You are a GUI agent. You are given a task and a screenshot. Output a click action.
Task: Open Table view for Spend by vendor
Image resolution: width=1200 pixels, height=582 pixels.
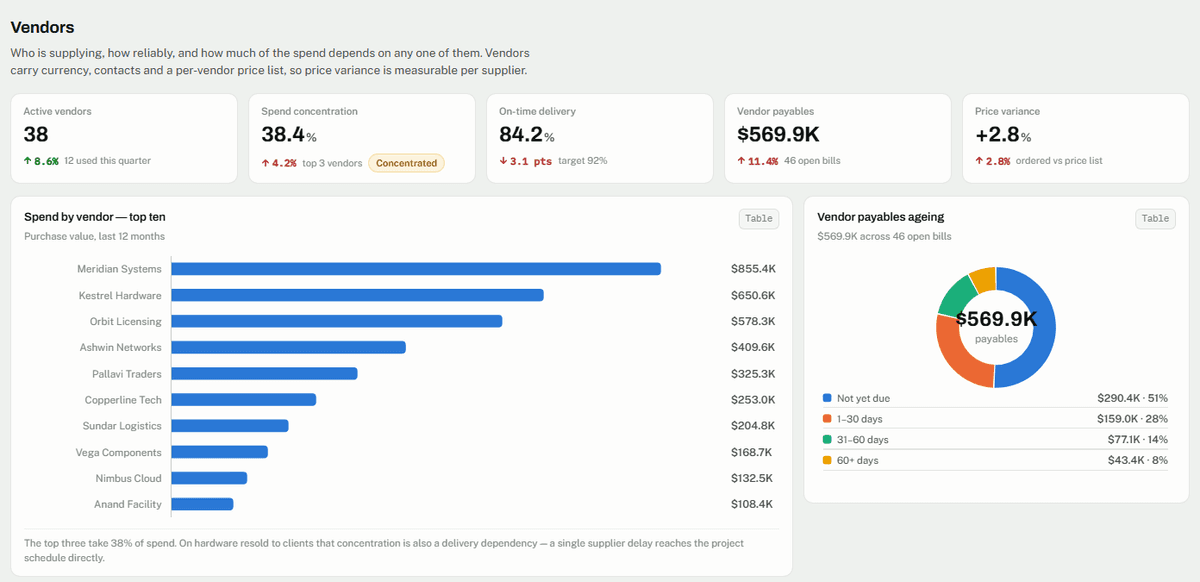point(759,218)
